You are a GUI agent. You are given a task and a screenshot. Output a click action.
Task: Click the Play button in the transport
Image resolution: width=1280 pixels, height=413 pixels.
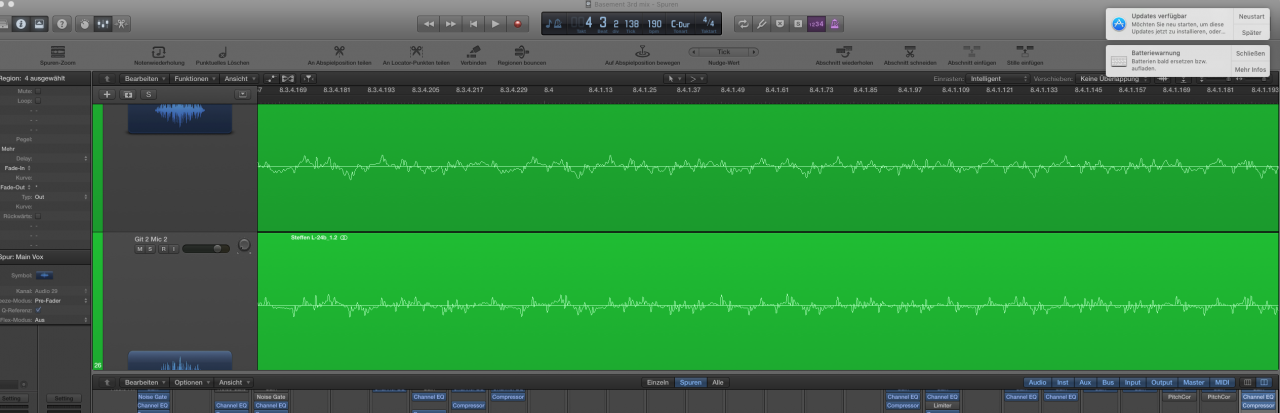495,23
